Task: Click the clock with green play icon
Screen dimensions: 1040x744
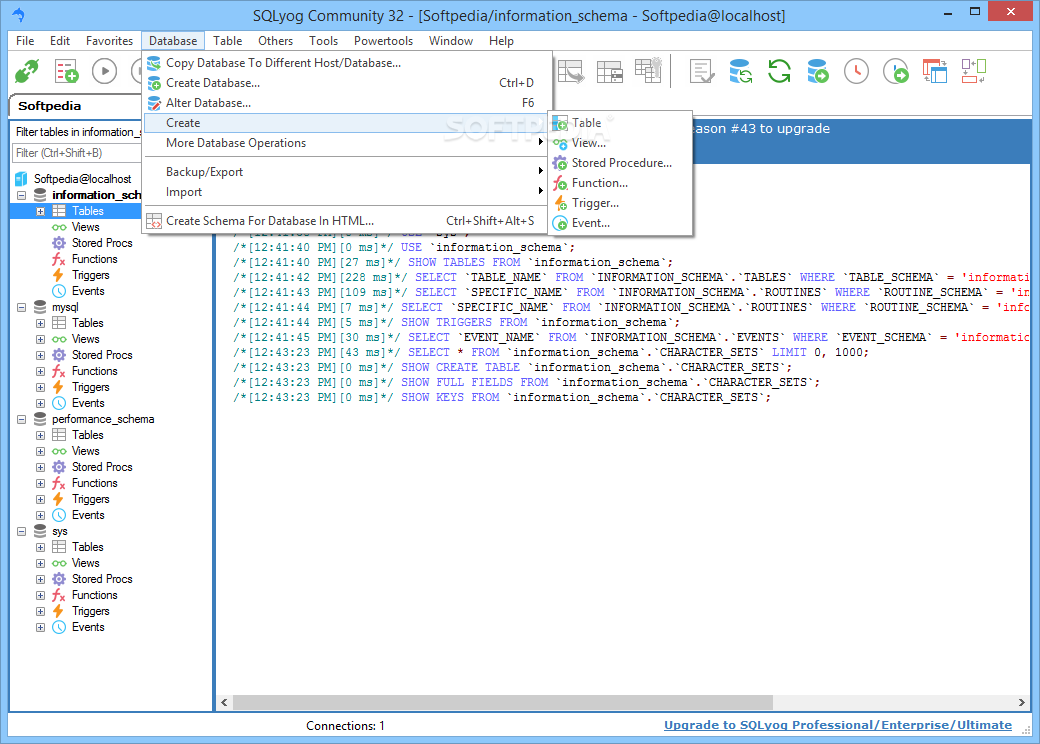Action: pos(895,71)
